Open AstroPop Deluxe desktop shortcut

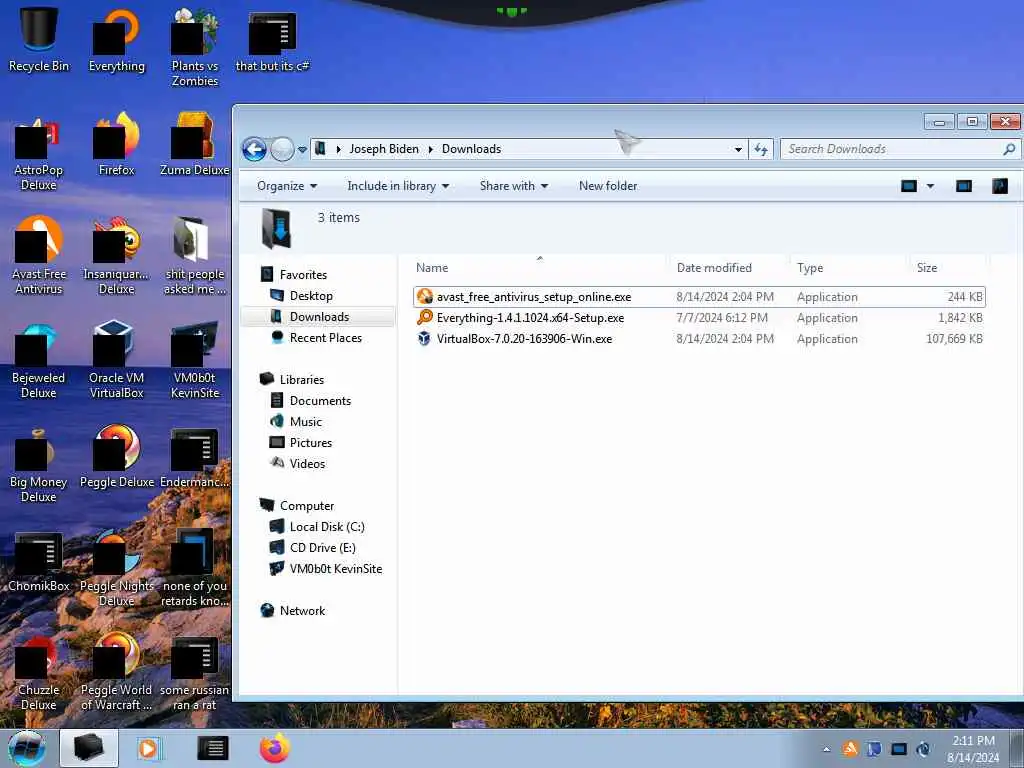(39, 152)
